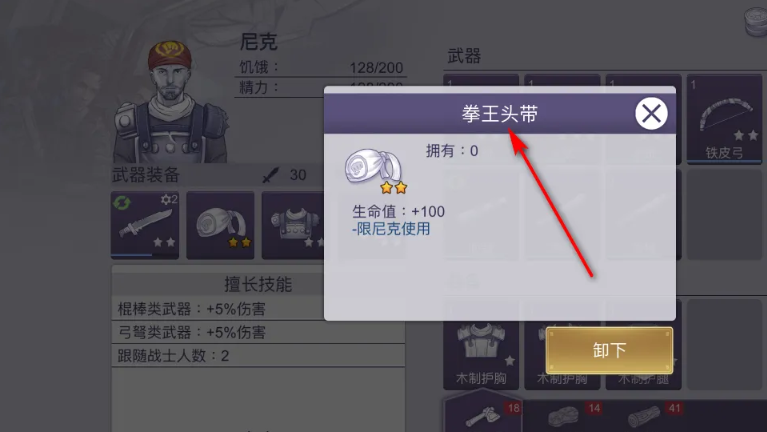Click the 限尼克使用 restriction text
The width and height of the screenshot is (767, 432).
[x=391, y=229]
